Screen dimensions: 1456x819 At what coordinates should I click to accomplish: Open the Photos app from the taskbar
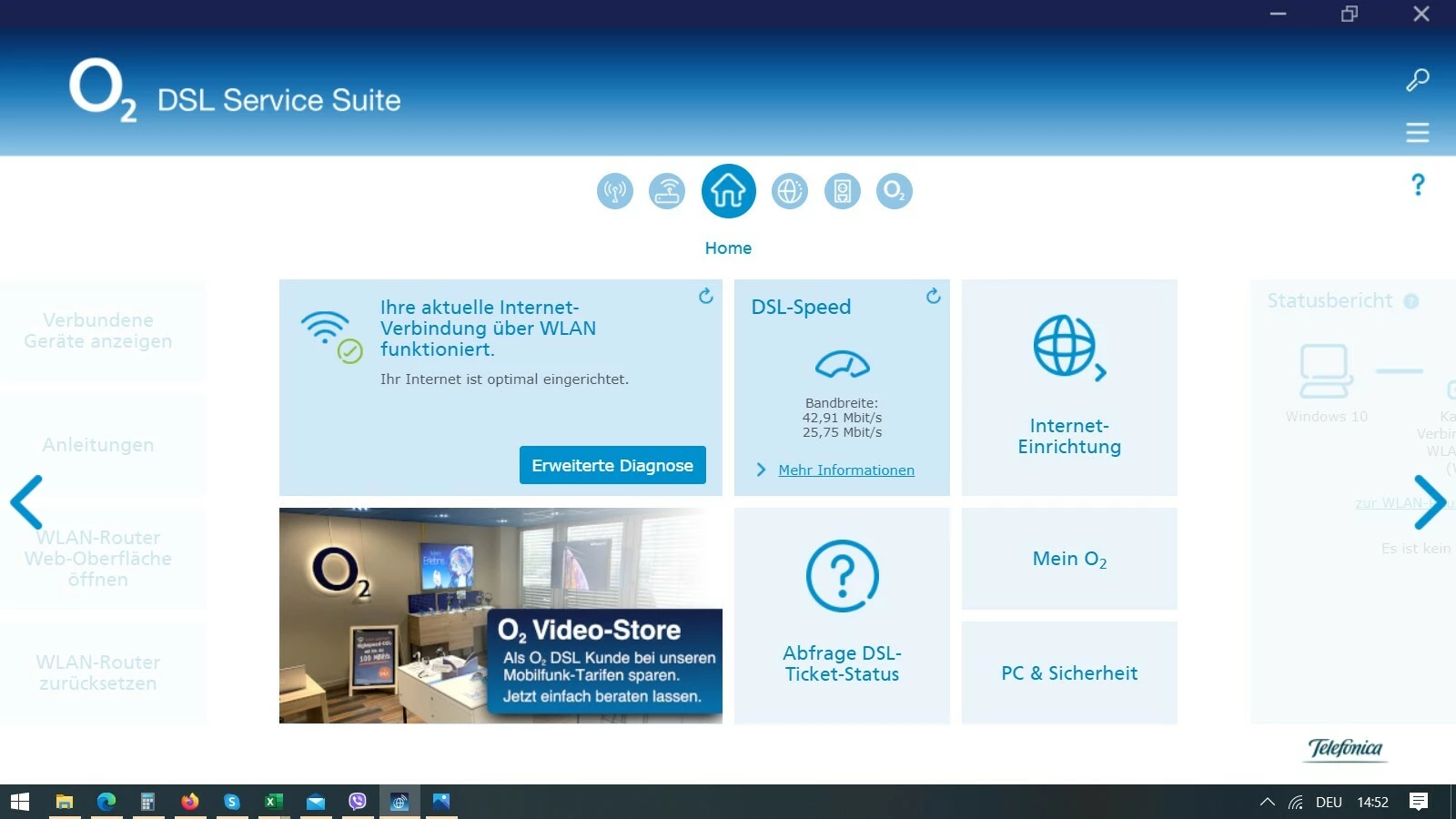pos(441,802)
